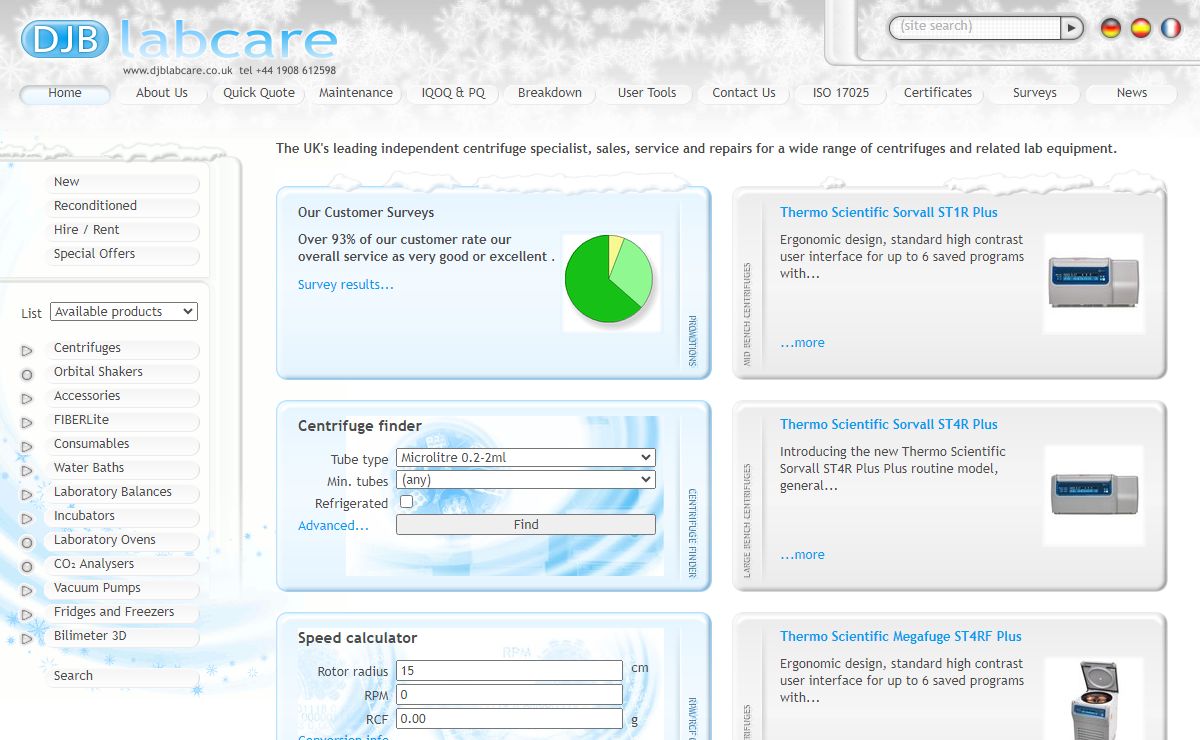Open the Sorvall ST4R Plus product image
Viewport: 1200px width, 740px height.
1093,495
